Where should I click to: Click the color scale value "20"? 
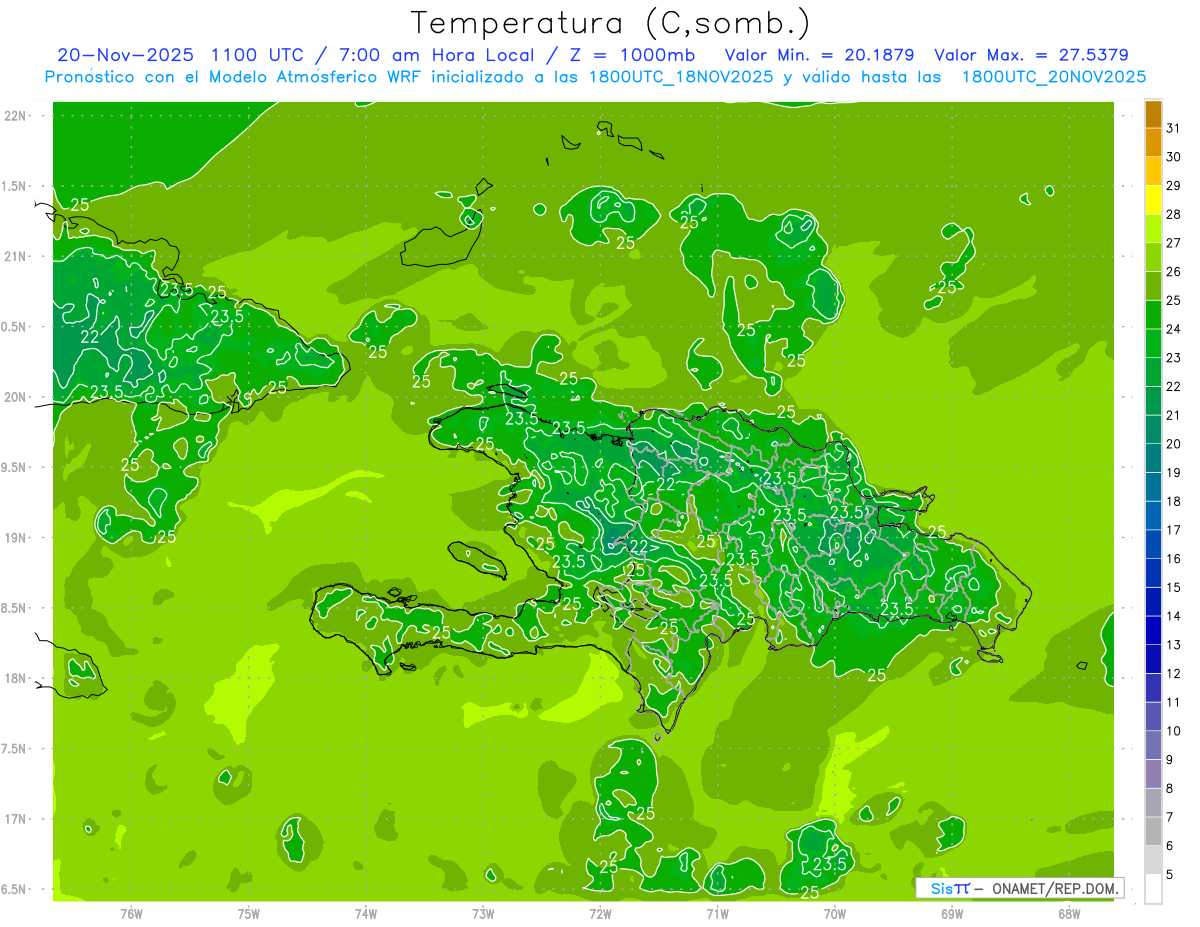1174,444
